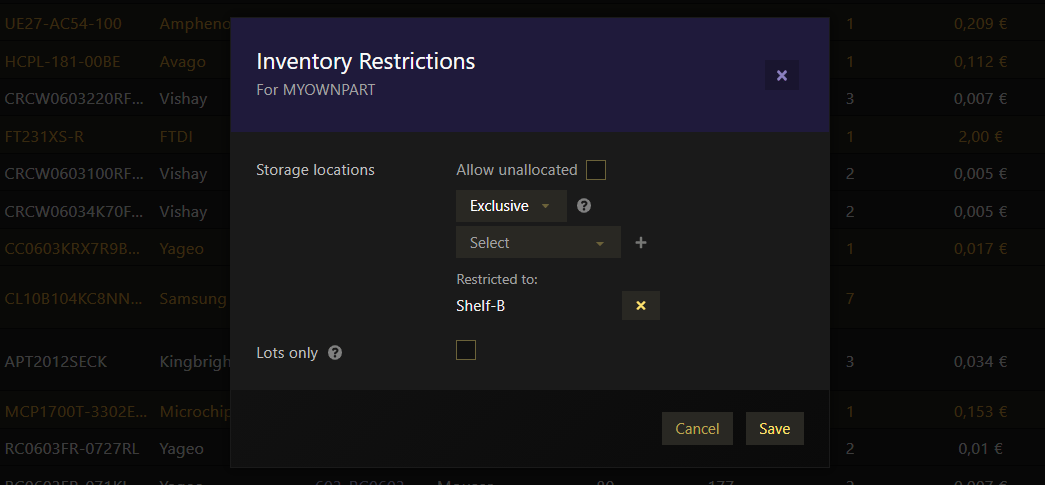Select the CC0603KRX7R9B part row

(x=72, y=248)
